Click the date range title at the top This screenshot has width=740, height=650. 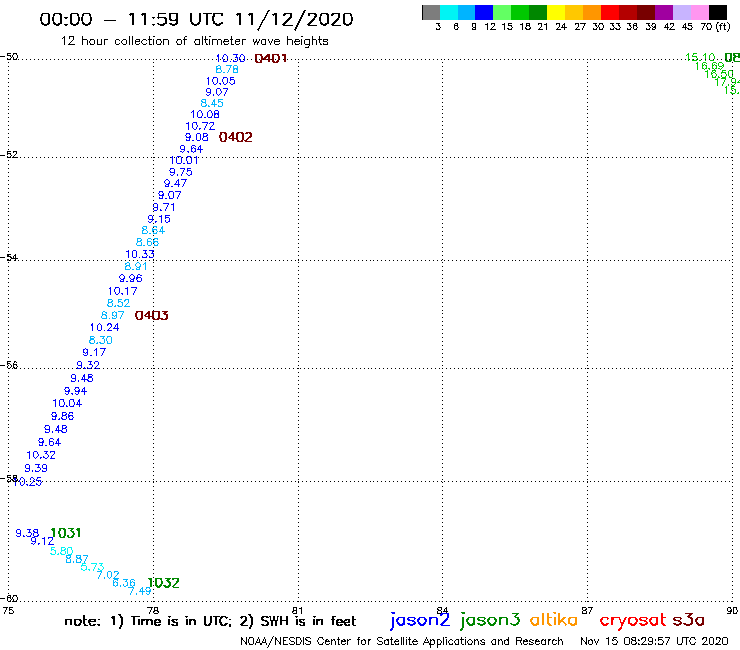pyautogui.click(x=196, y=19)
